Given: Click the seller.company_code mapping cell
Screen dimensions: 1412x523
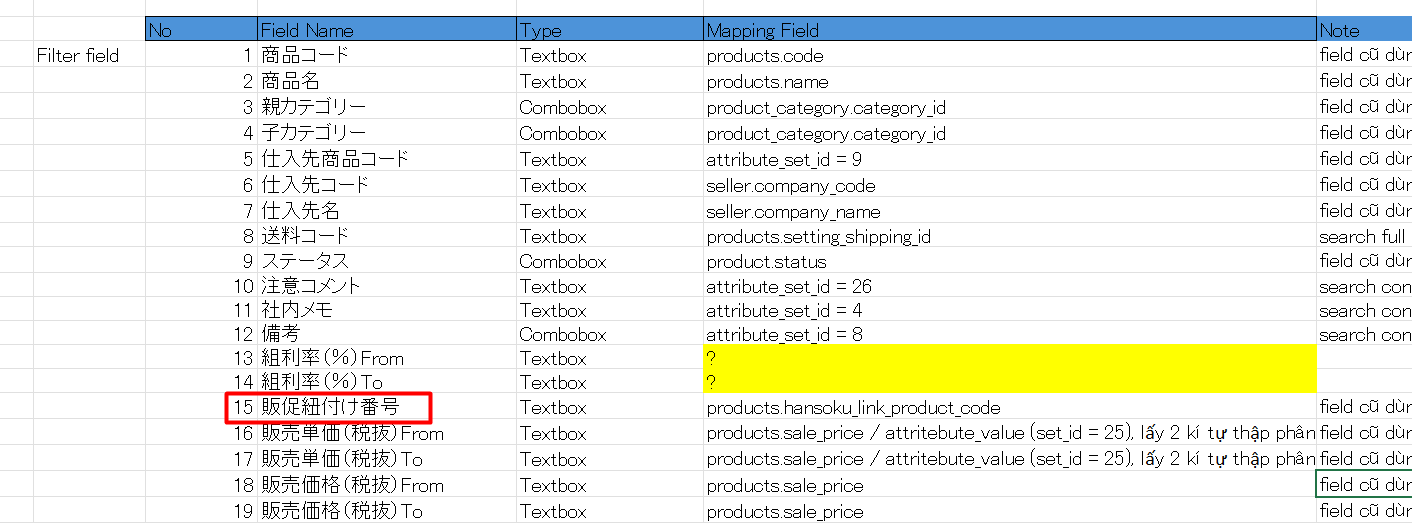Looking at the screenshot, I should click(1009, 185).
